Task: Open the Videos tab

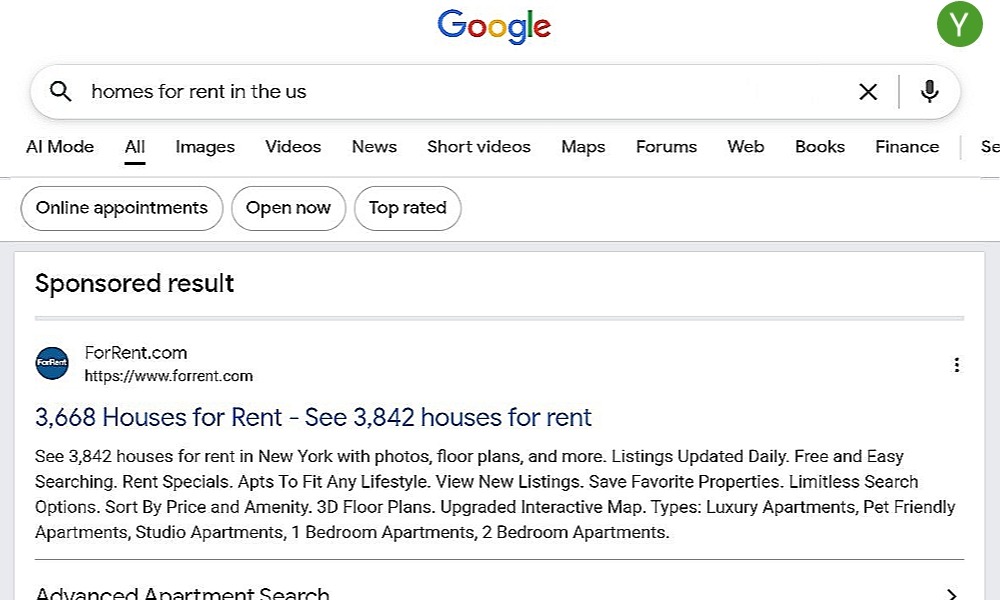Action: (293, 147)
